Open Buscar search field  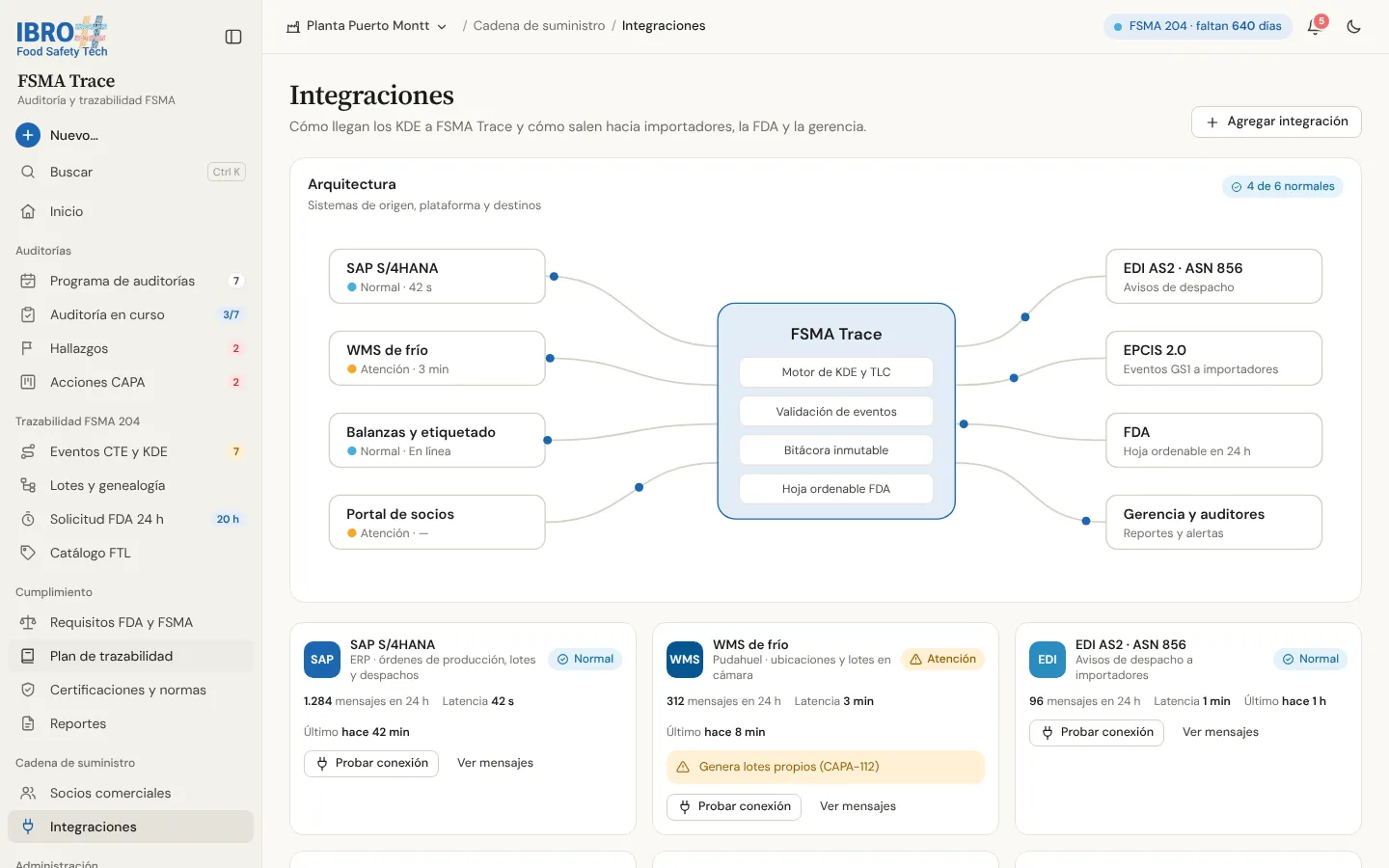(131, 172)
